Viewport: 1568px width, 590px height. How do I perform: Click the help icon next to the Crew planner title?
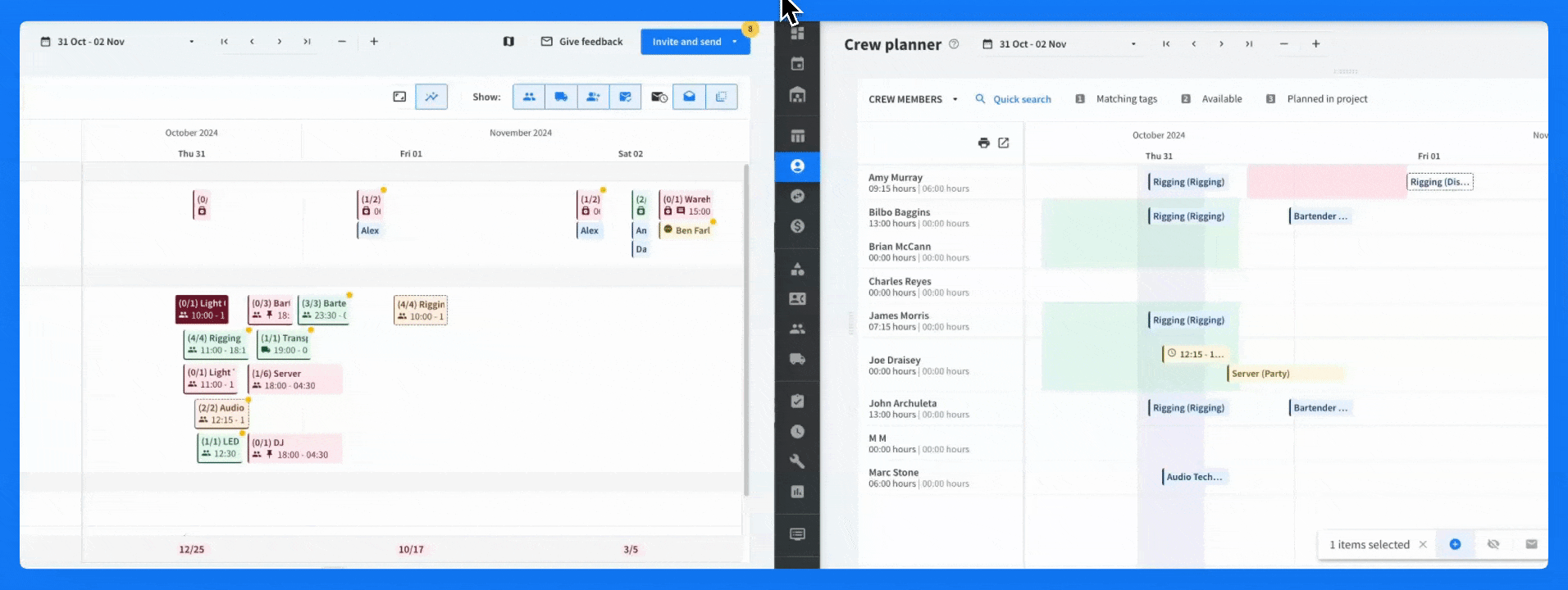coord(954,44)
